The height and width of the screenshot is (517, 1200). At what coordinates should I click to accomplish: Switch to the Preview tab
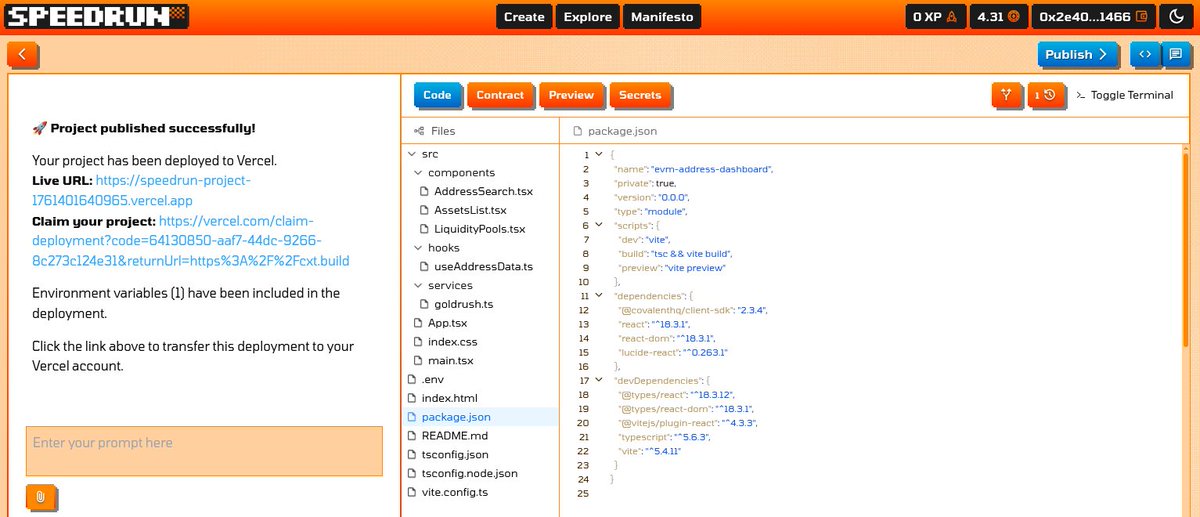[x=571, y=95]
